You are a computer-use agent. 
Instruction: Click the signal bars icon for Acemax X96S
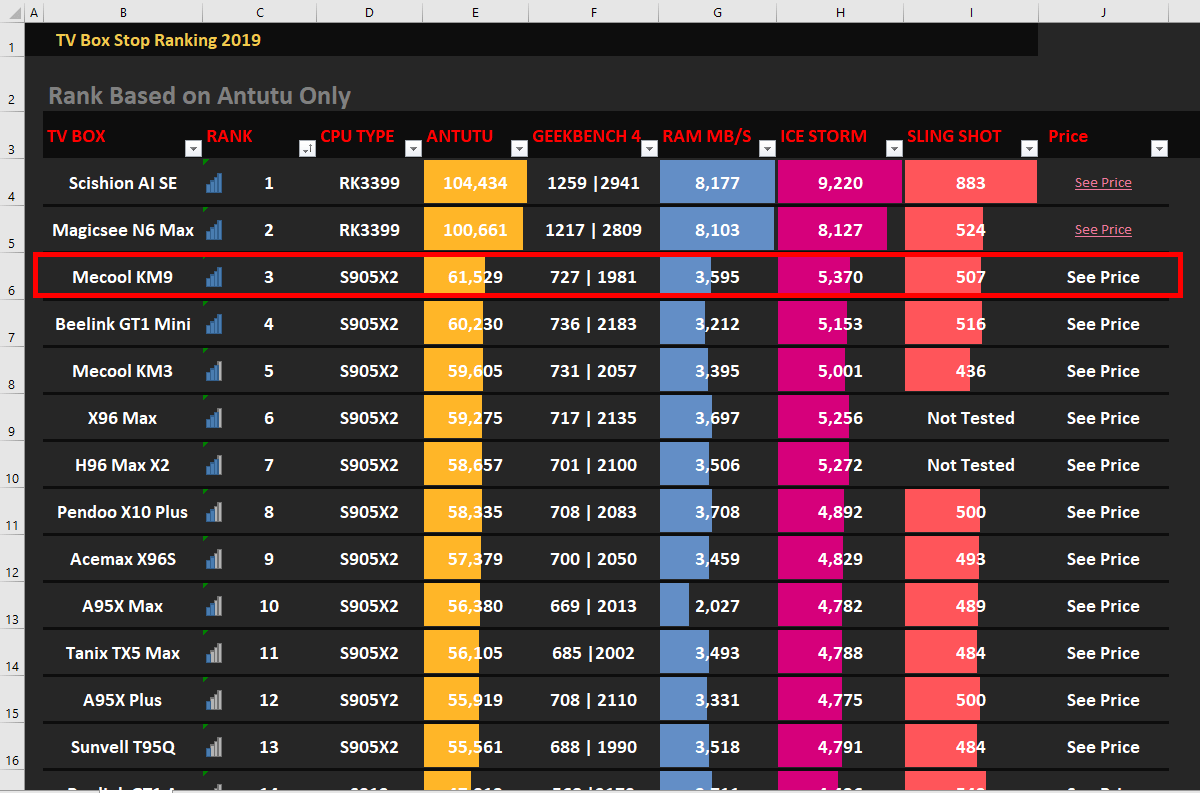(214, 559)
